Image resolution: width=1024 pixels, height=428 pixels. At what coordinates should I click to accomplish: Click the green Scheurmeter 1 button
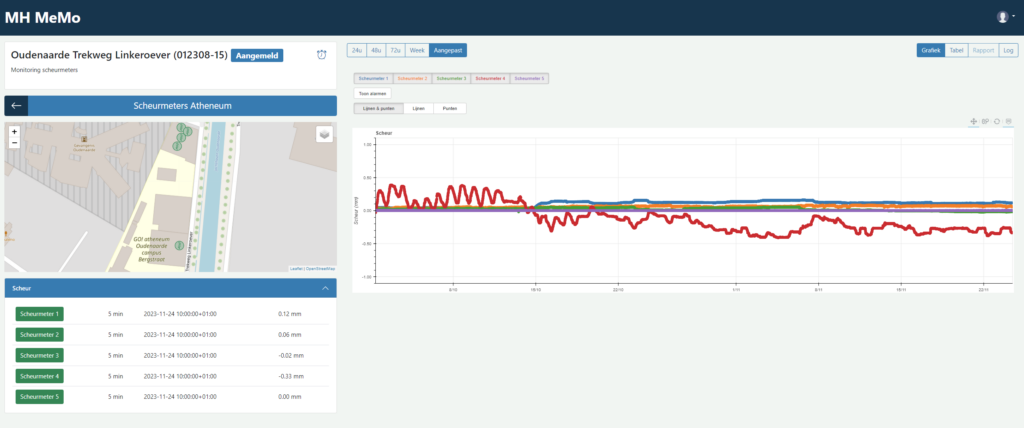39,314
